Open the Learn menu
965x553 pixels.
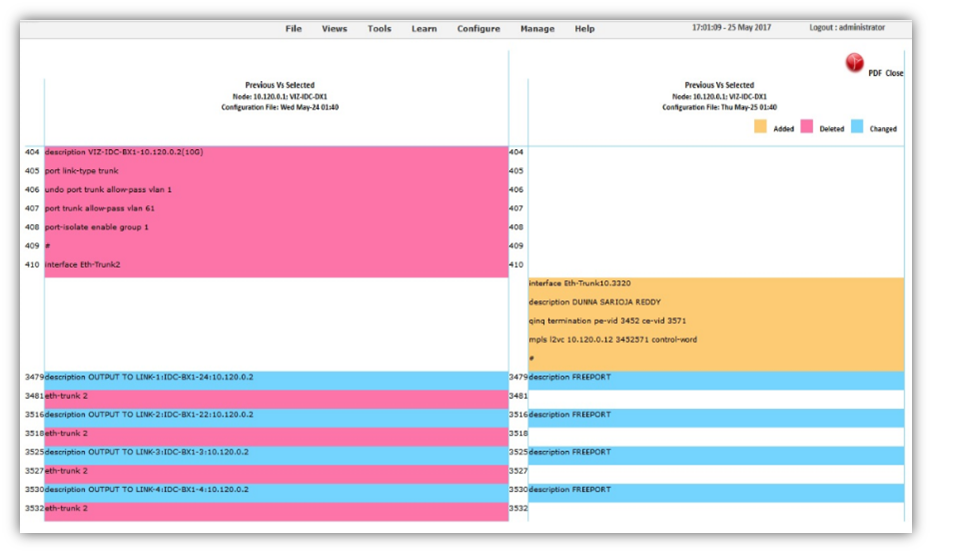pos(424,29)
